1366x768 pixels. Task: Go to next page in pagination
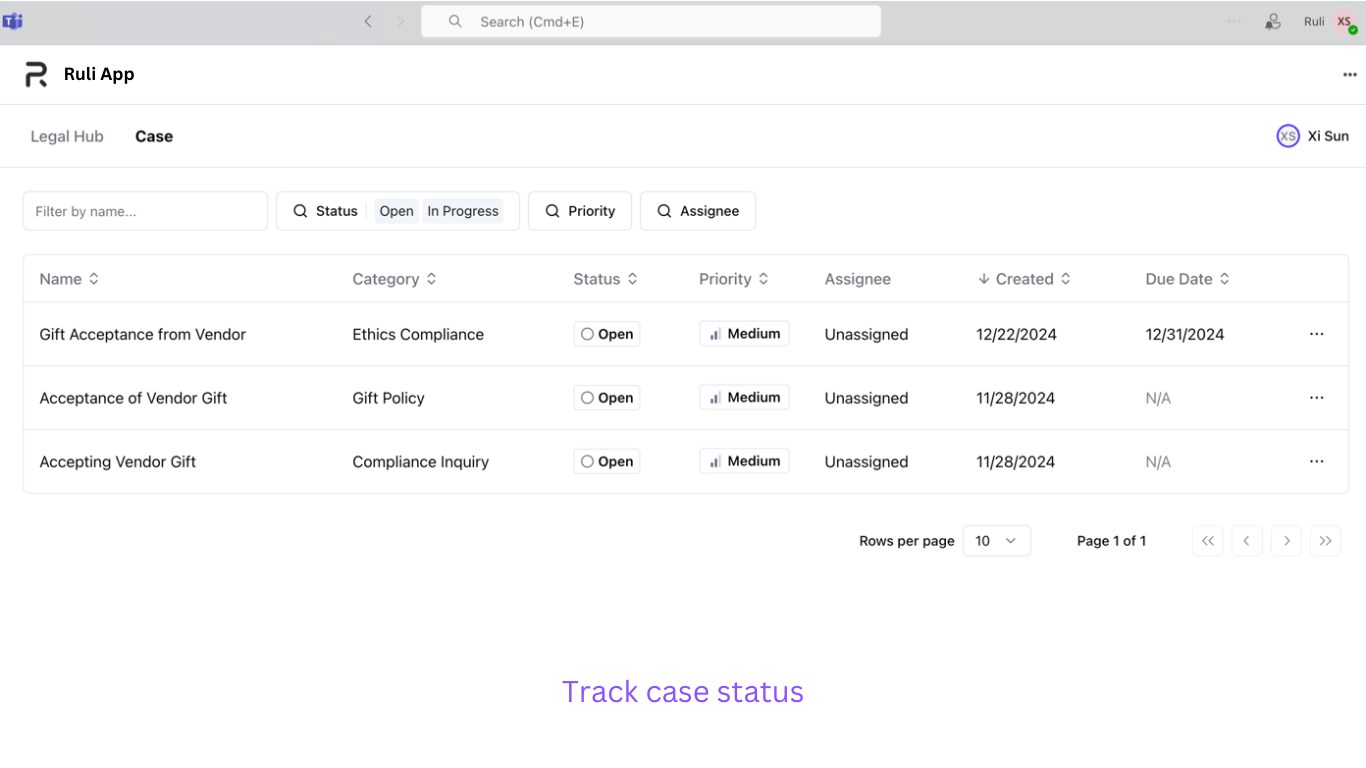(x=1287, y=541)
